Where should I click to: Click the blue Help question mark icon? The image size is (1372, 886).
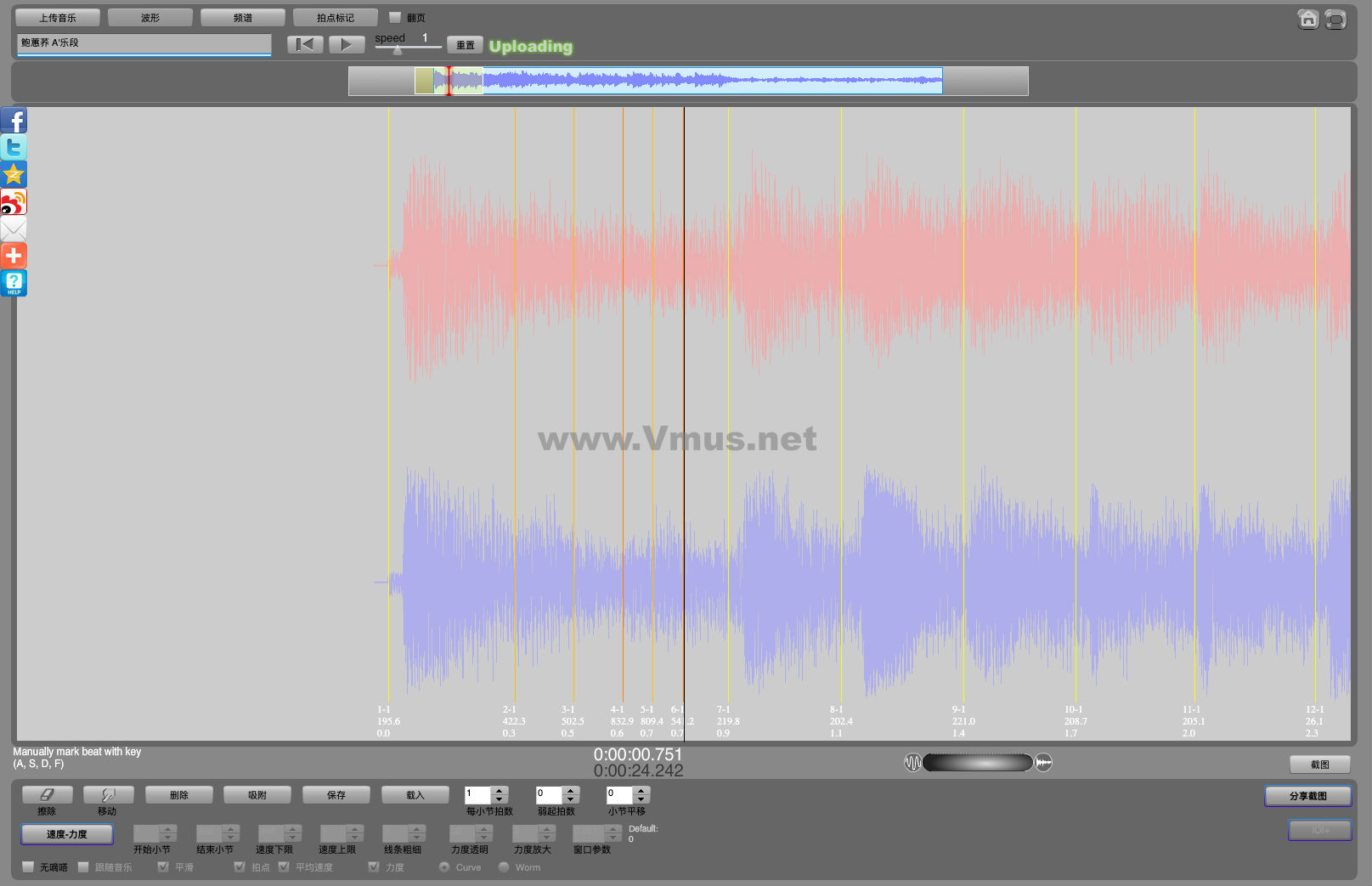pyautogui.click(x=14, y=283)
